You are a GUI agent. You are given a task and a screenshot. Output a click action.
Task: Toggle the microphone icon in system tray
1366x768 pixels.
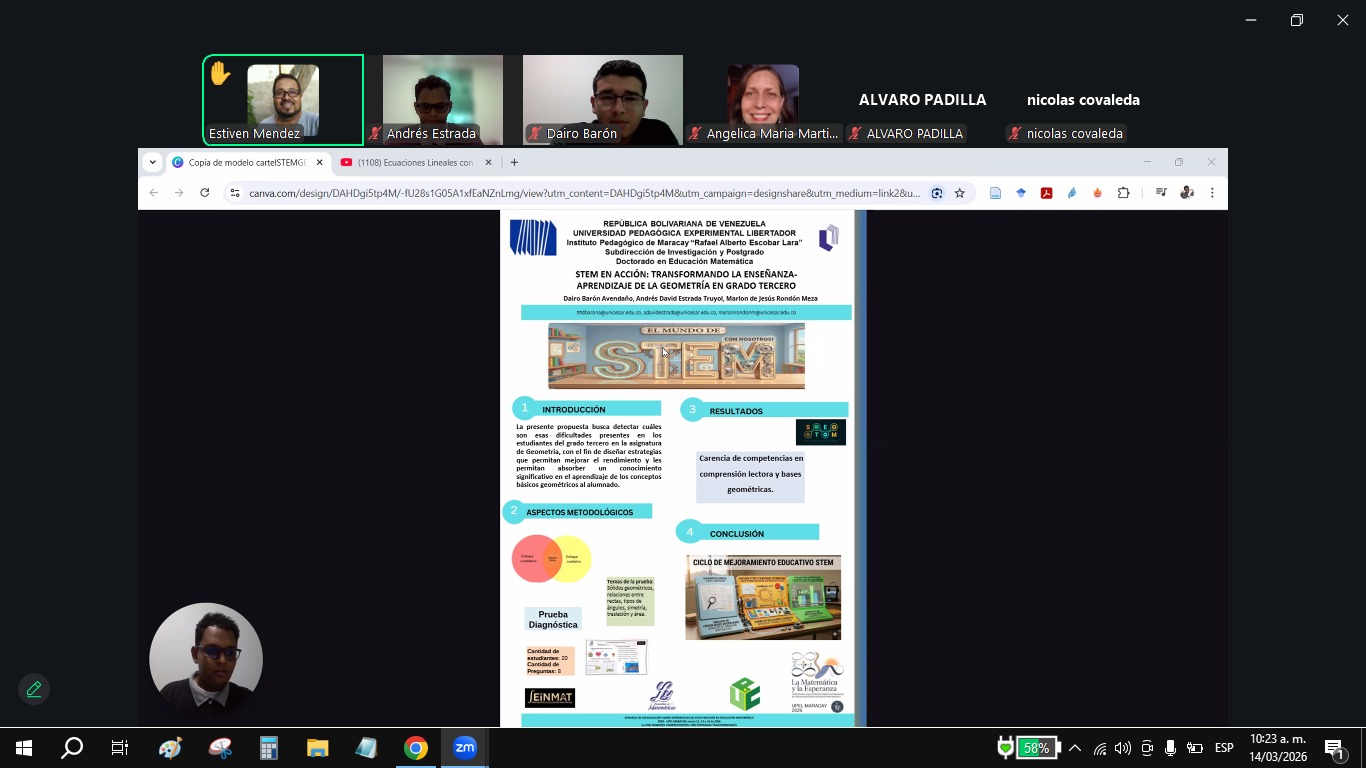pyautogui.click(x=1169, y=748)
